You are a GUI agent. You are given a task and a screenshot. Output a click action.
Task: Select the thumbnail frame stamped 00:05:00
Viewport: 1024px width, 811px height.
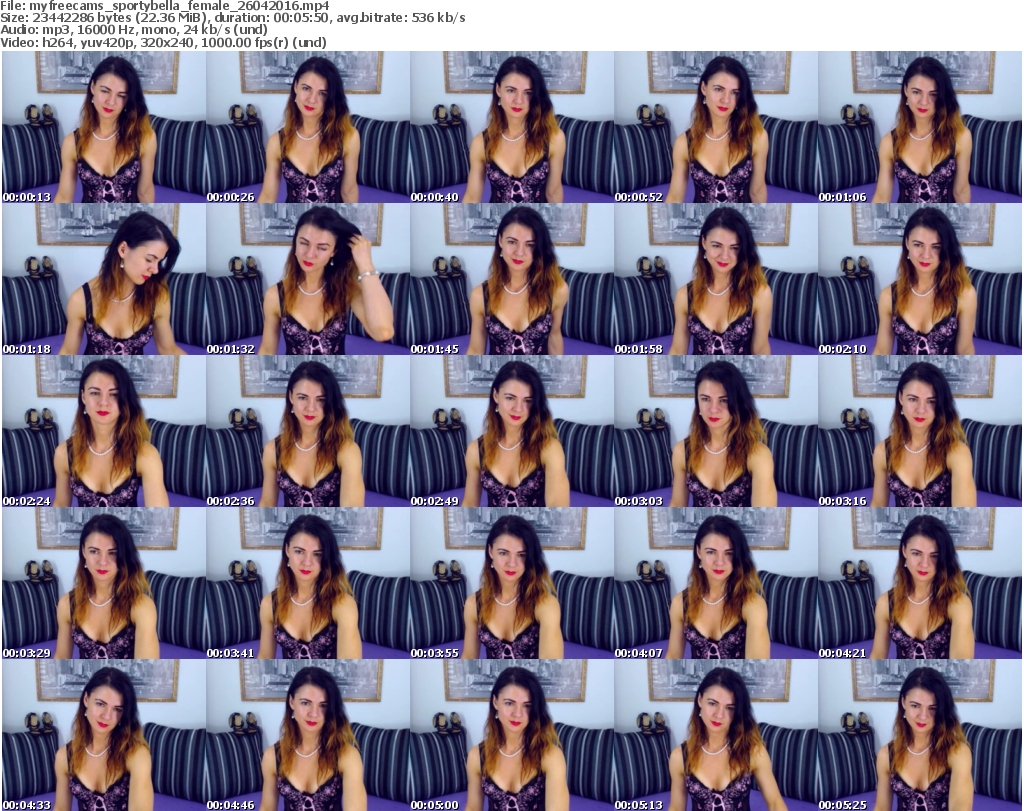[512, 735]
